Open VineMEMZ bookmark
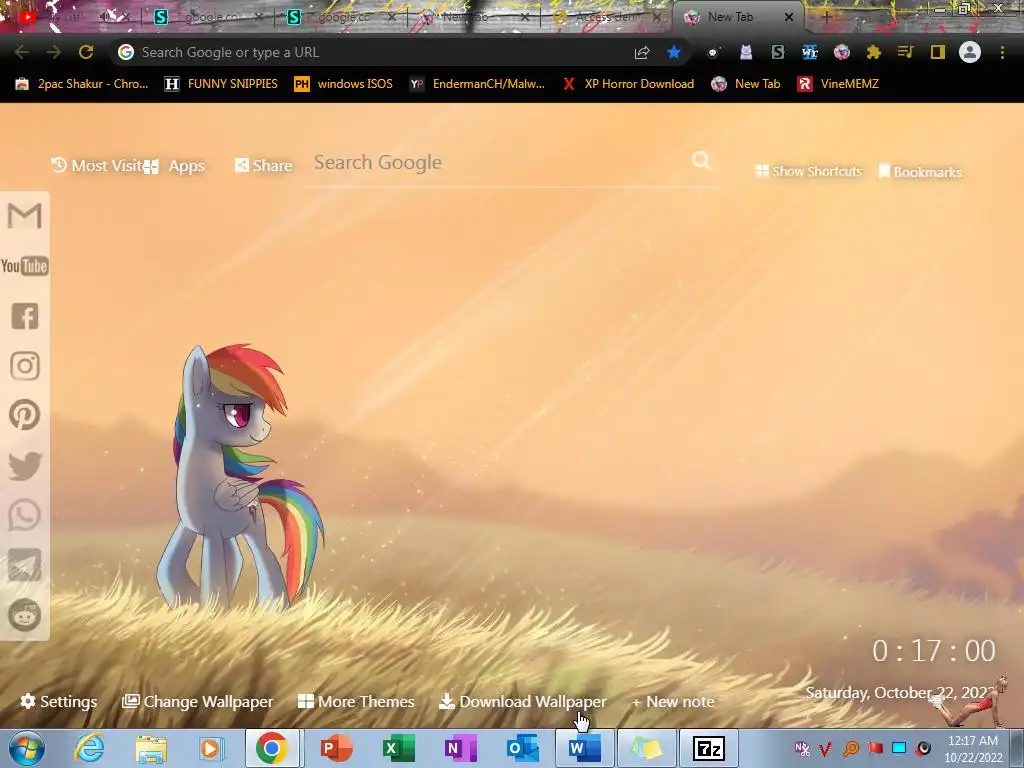The height and width of the screenshot is (768, 1024). pyautogui.click(x=839, y=84)
